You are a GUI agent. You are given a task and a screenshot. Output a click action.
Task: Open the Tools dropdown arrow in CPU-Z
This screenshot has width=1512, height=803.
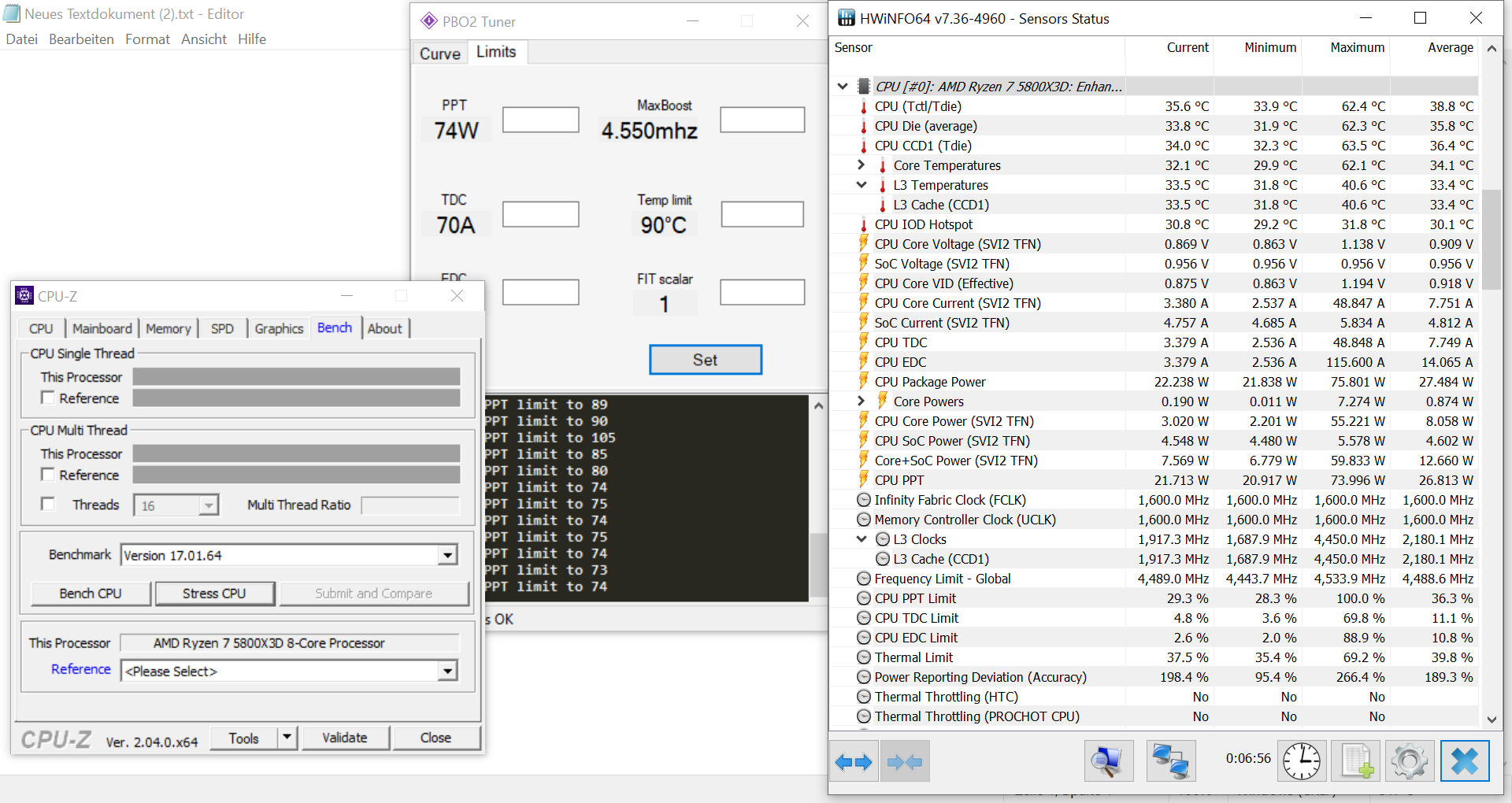(x=287, y=738)
